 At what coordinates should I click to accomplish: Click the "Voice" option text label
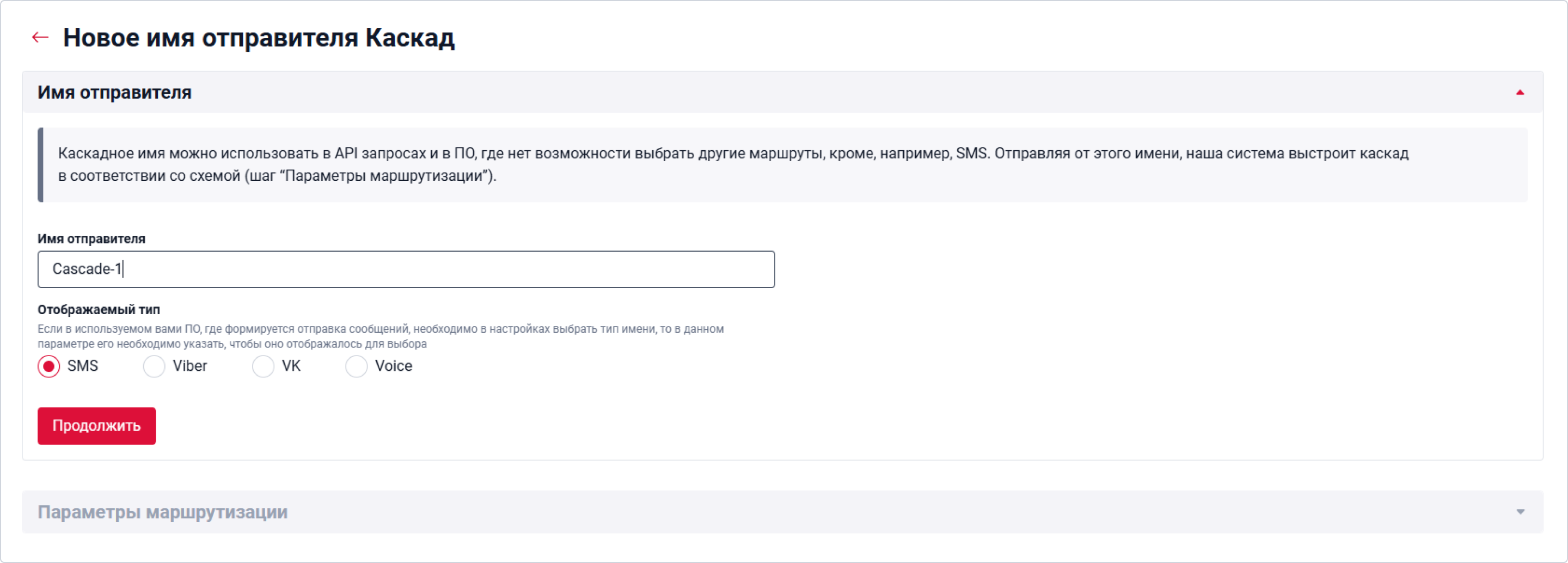(393, 366)
